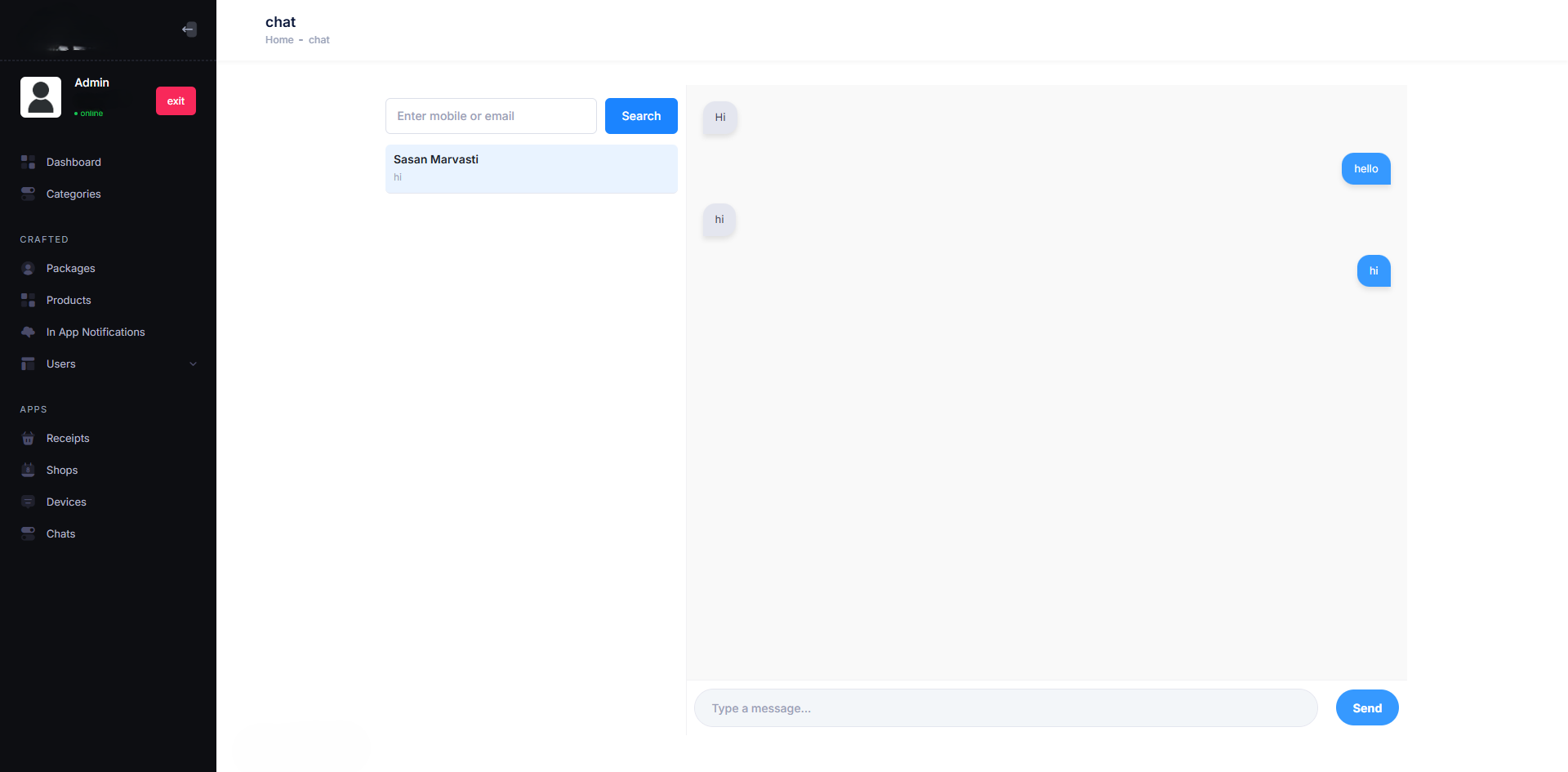This screenshot has width=1568, height=772.
Task: Click the blue Search button
Action: click(641, 116)
